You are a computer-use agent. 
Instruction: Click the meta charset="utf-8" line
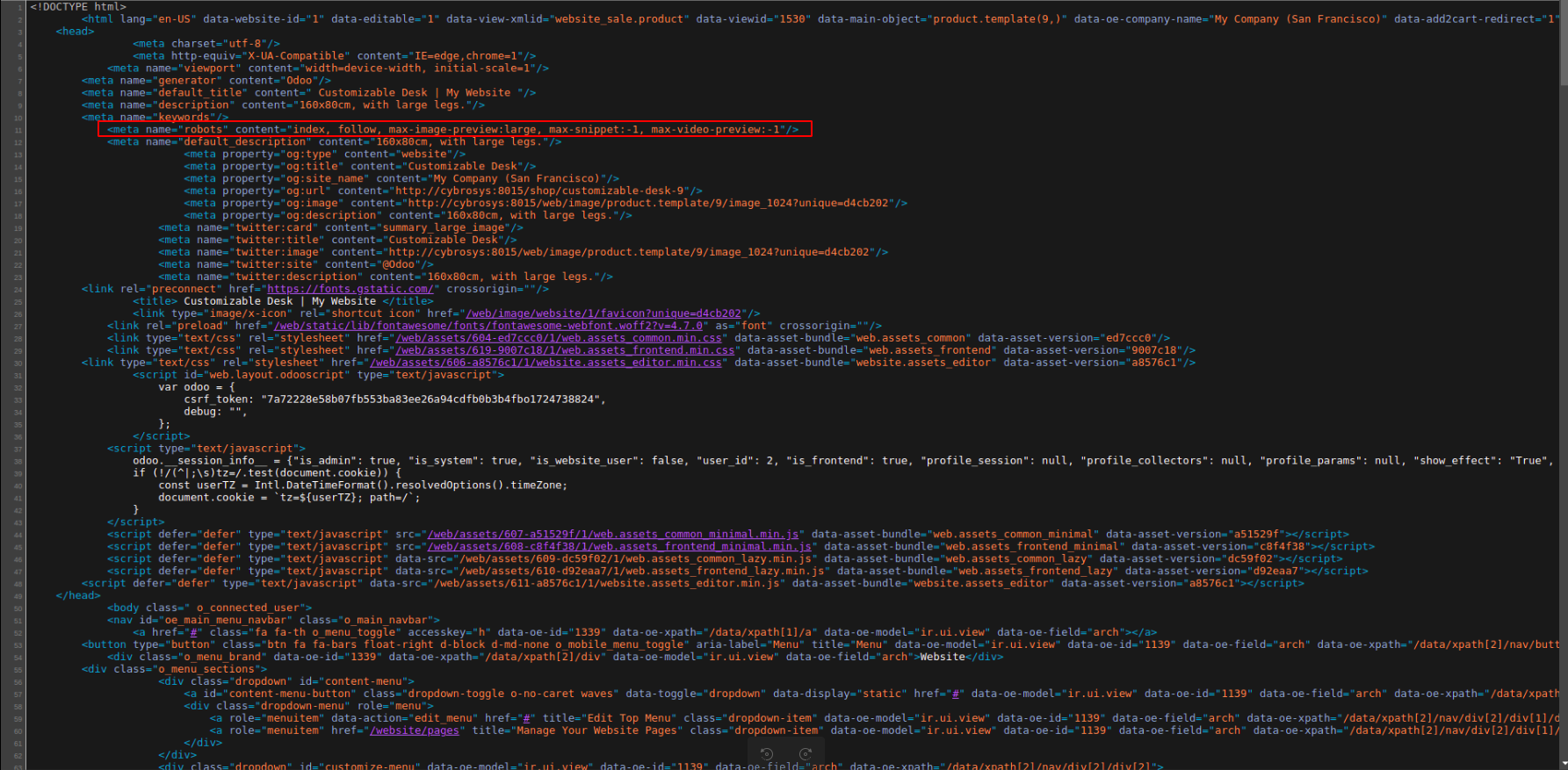coord(206,43)
